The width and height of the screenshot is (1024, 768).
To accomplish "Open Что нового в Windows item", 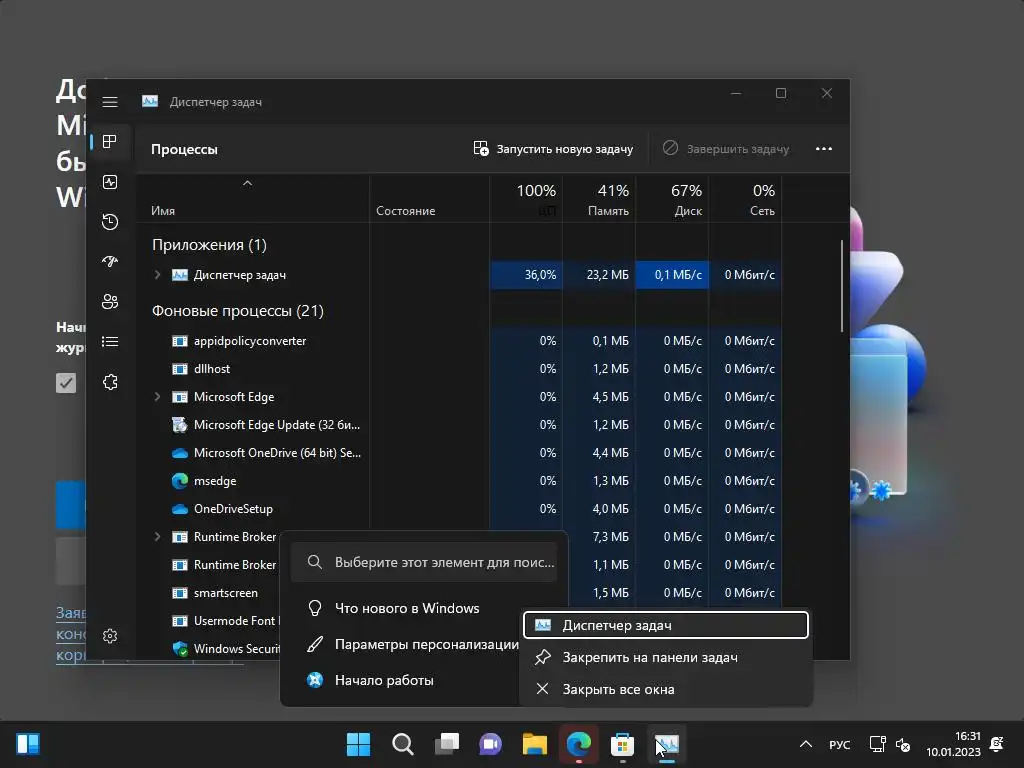I will 406,609.
